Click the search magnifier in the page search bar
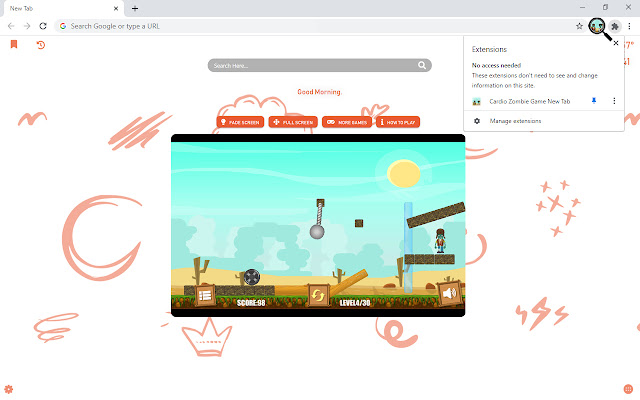The width and height of the screenshot is (640, 400). point(422,65)
